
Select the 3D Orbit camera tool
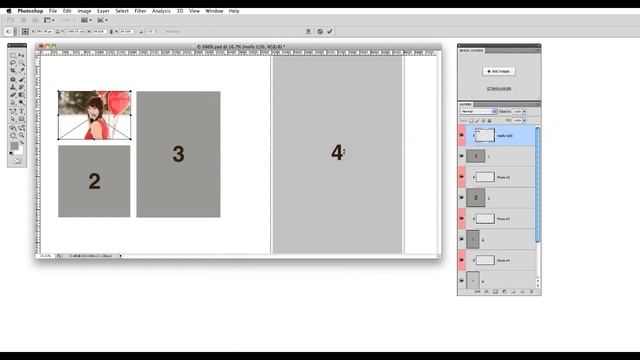tap(21, 128)
